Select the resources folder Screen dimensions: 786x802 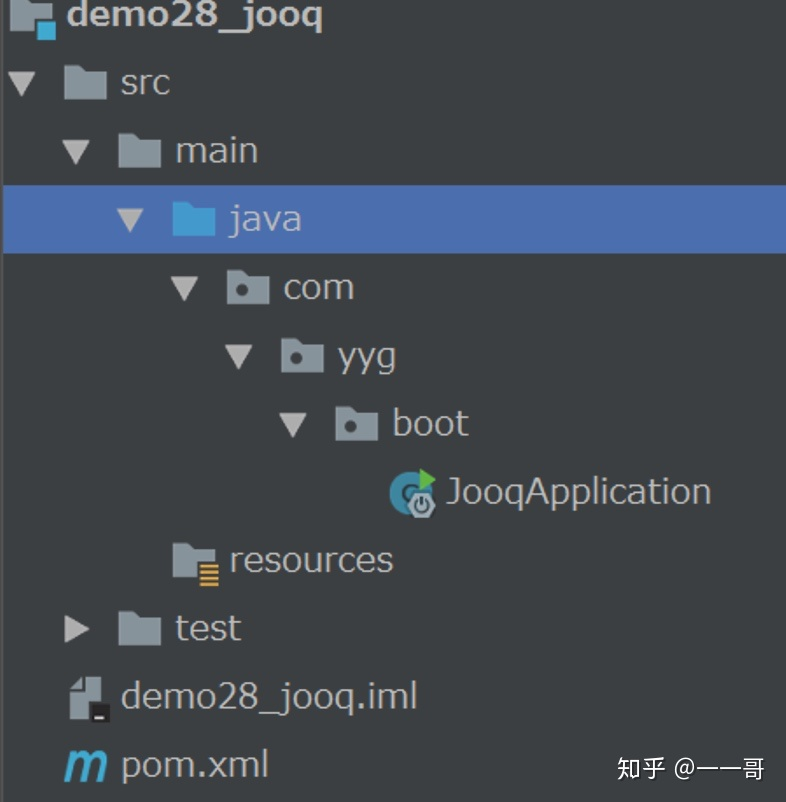[310, 559]
